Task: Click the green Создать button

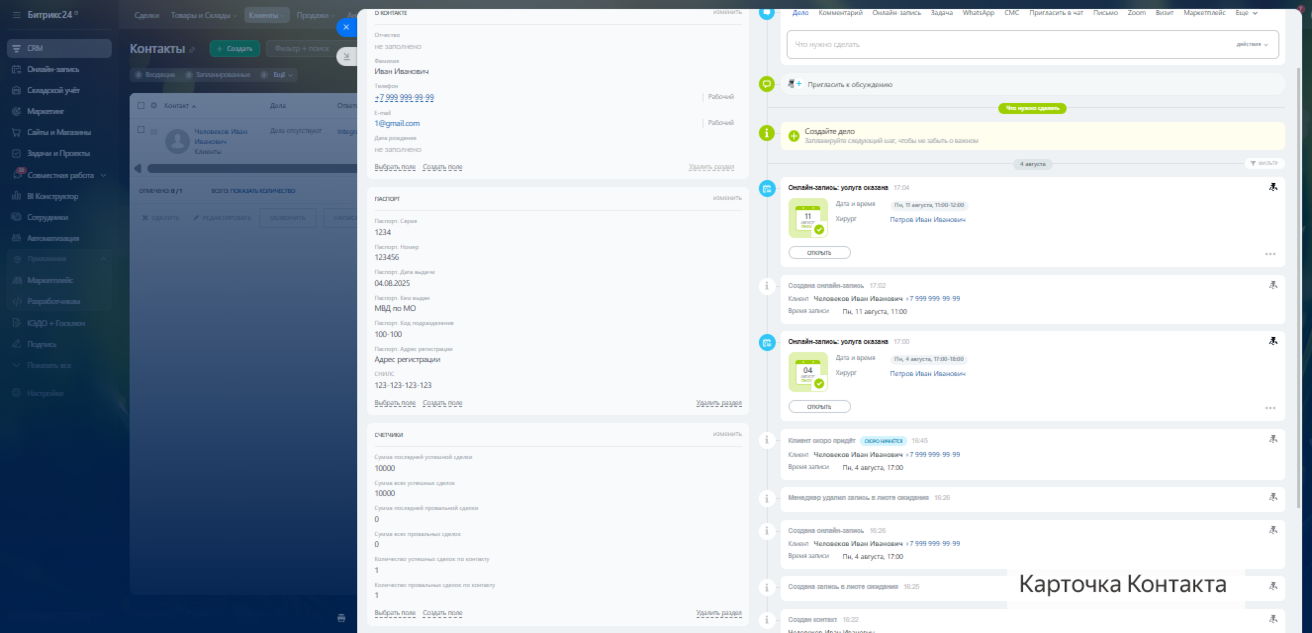Action: (x=235, y=48)
